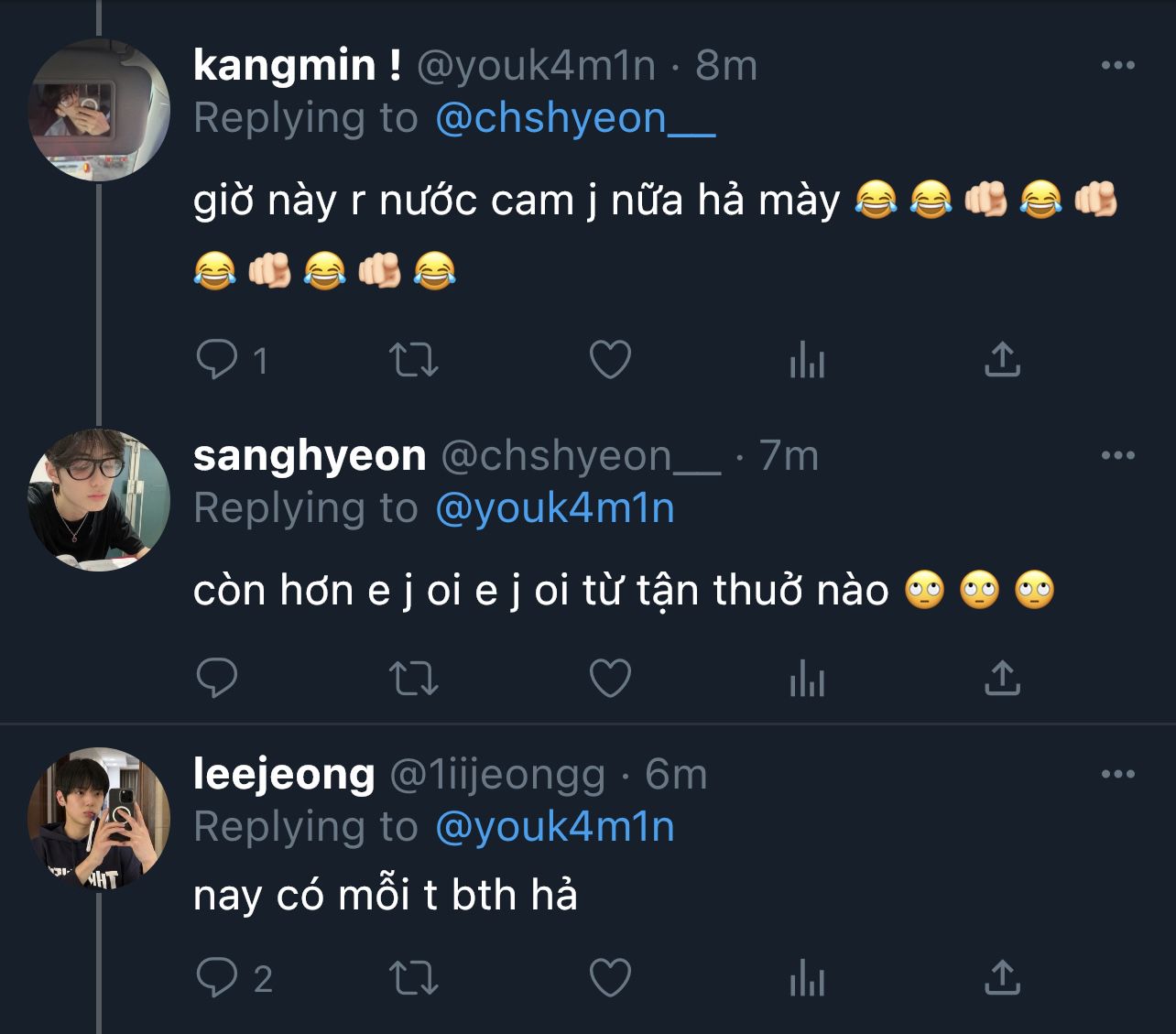Open sanghyeon's profile avatar

pos(99,499)
